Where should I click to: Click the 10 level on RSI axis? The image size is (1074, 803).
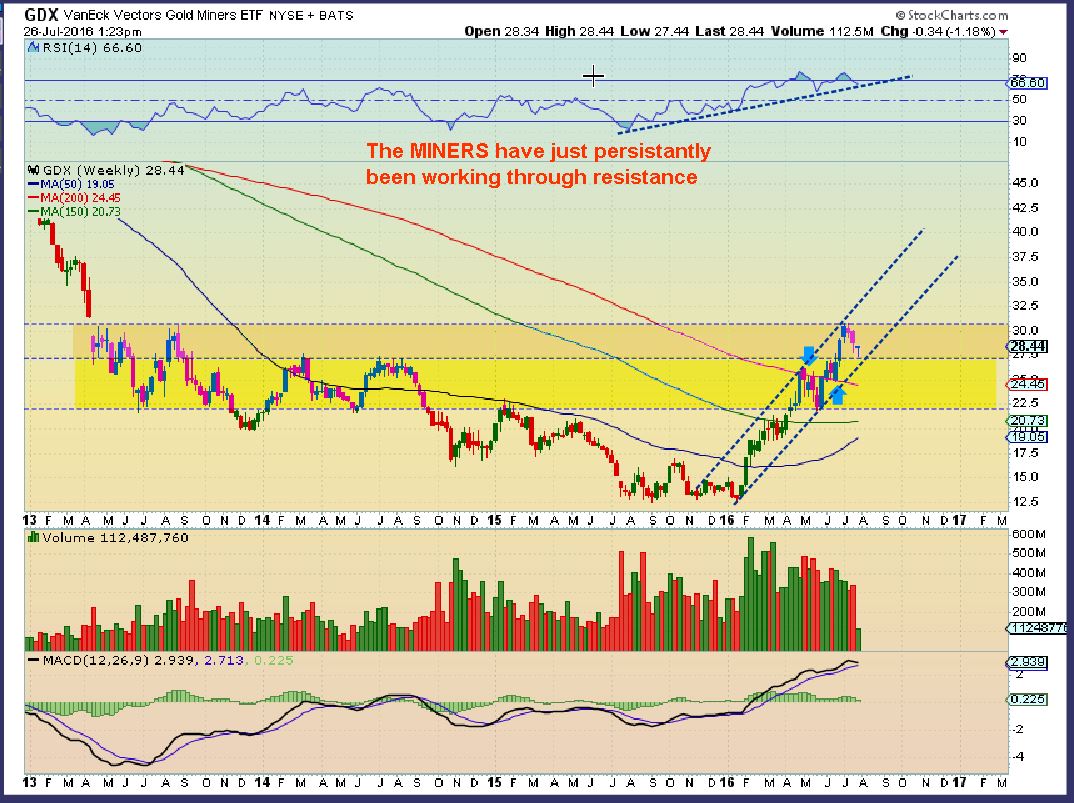point(1019,142)
